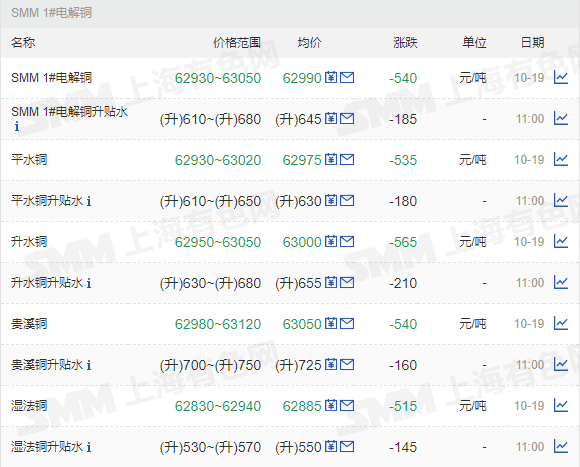Click the 涨跌 column header

405,43
